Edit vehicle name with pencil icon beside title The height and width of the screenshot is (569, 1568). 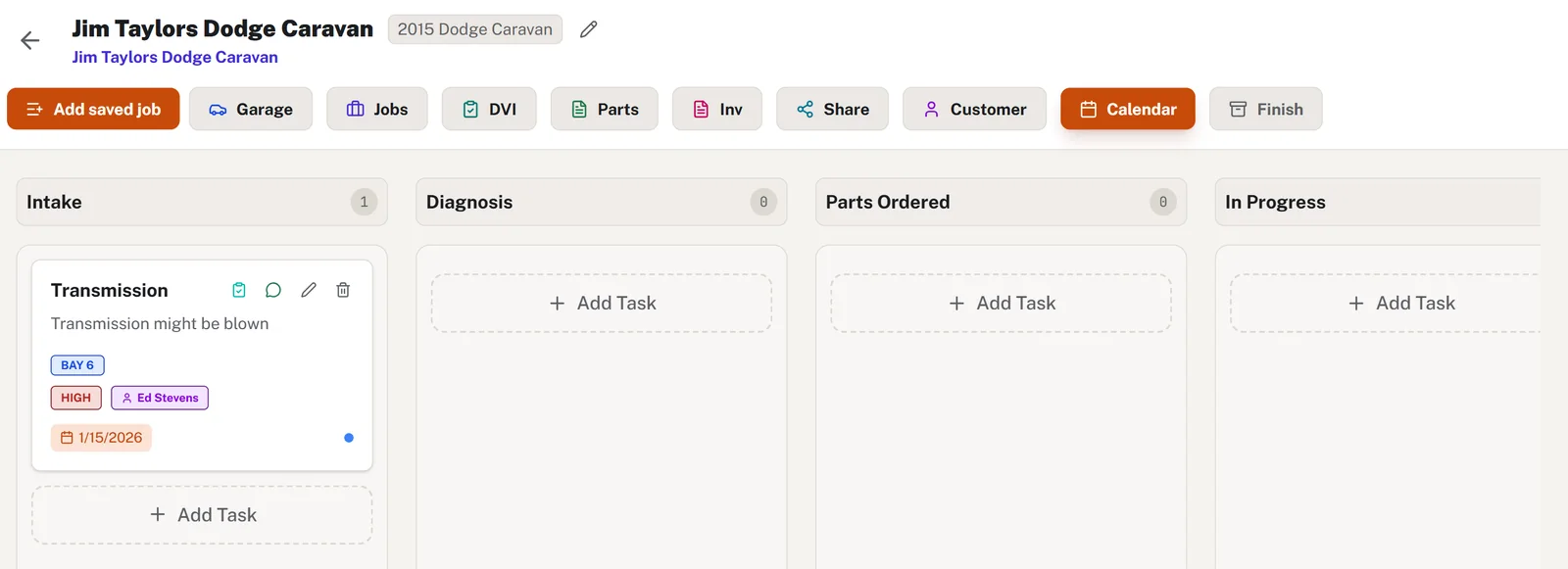(x=588, y=29)
